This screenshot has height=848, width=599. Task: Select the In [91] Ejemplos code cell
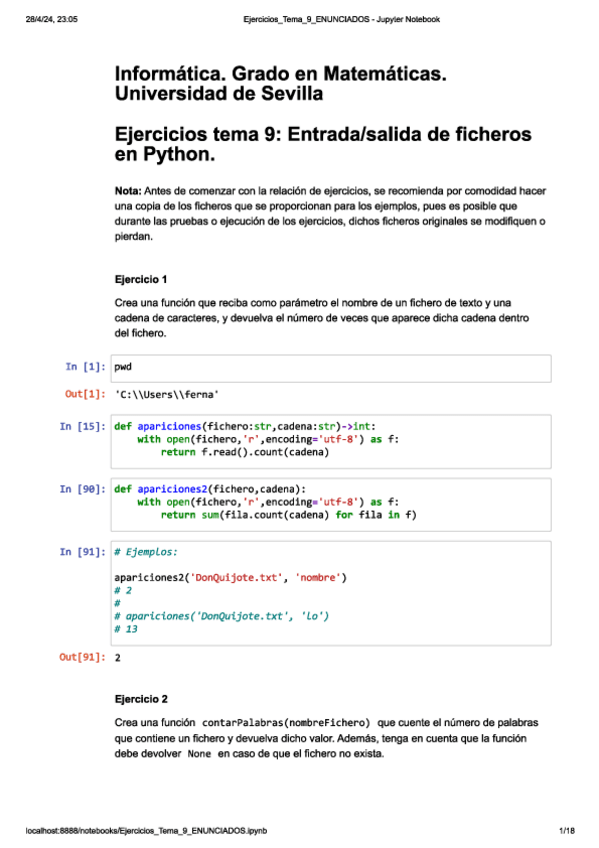coord(331,593)
